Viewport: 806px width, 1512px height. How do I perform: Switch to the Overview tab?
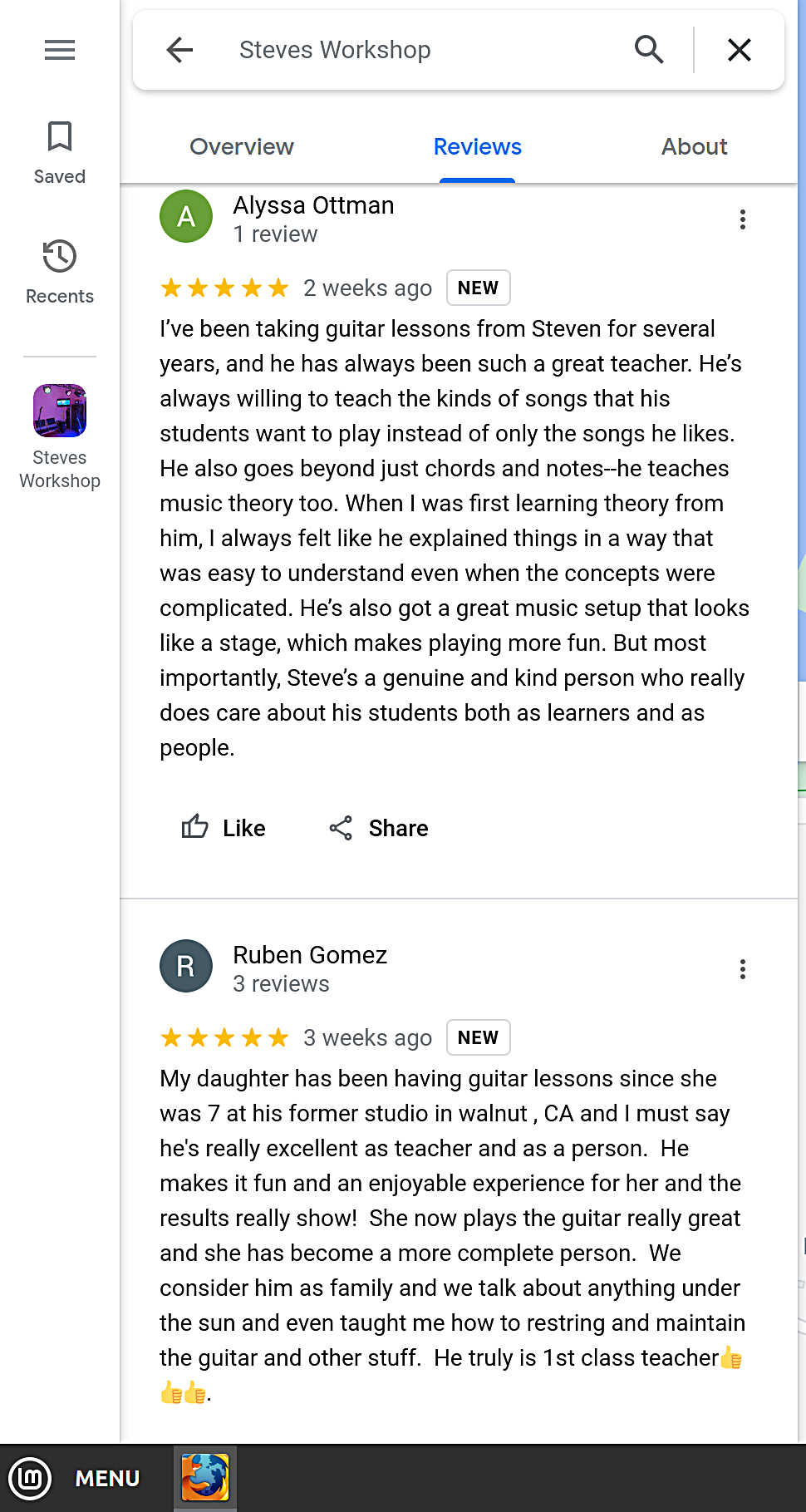pos(242,147)
